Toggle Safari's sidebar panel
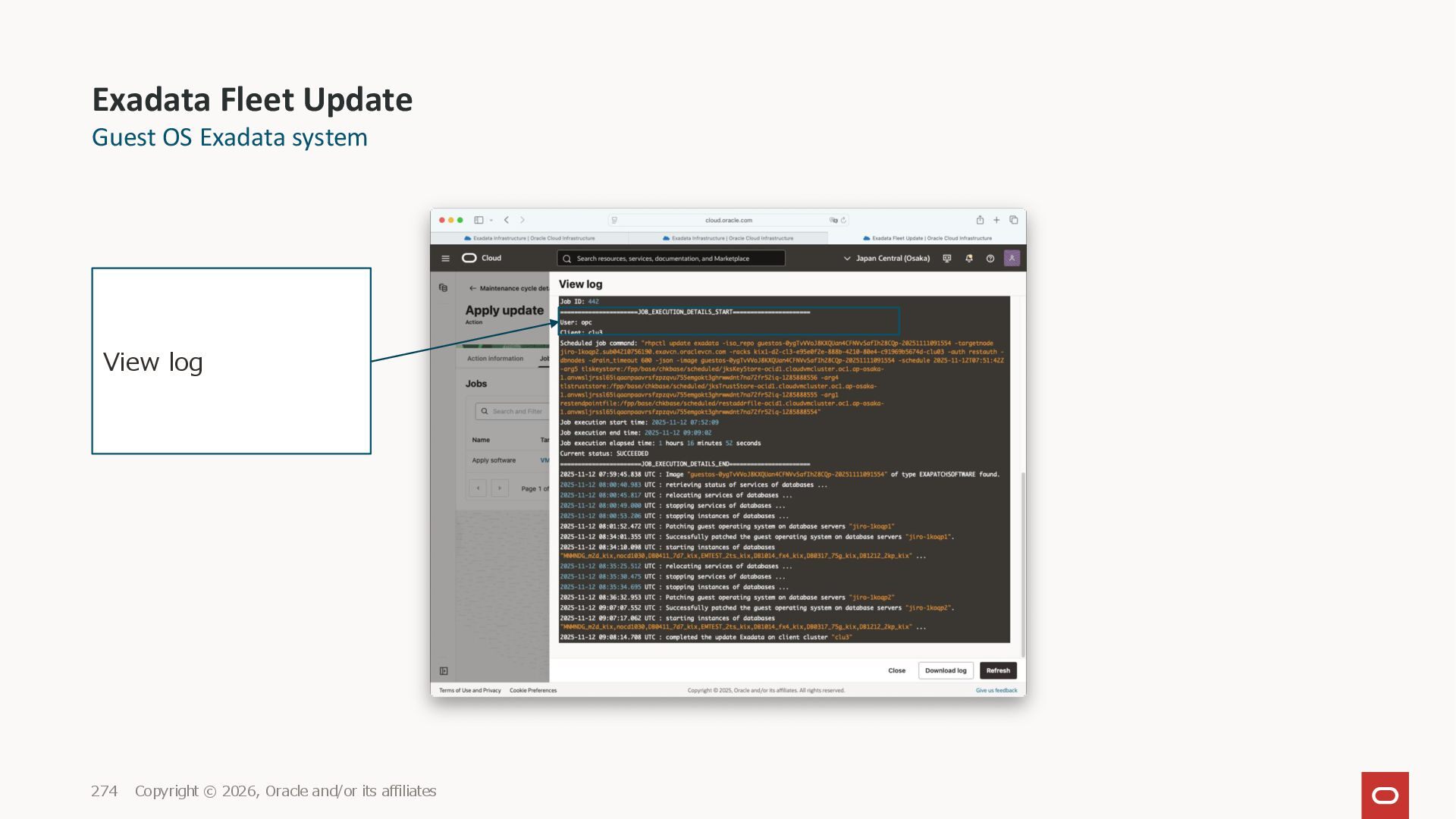Image resolution: width=1456 pixels, height=819 pixels. [x=479, y=220]
